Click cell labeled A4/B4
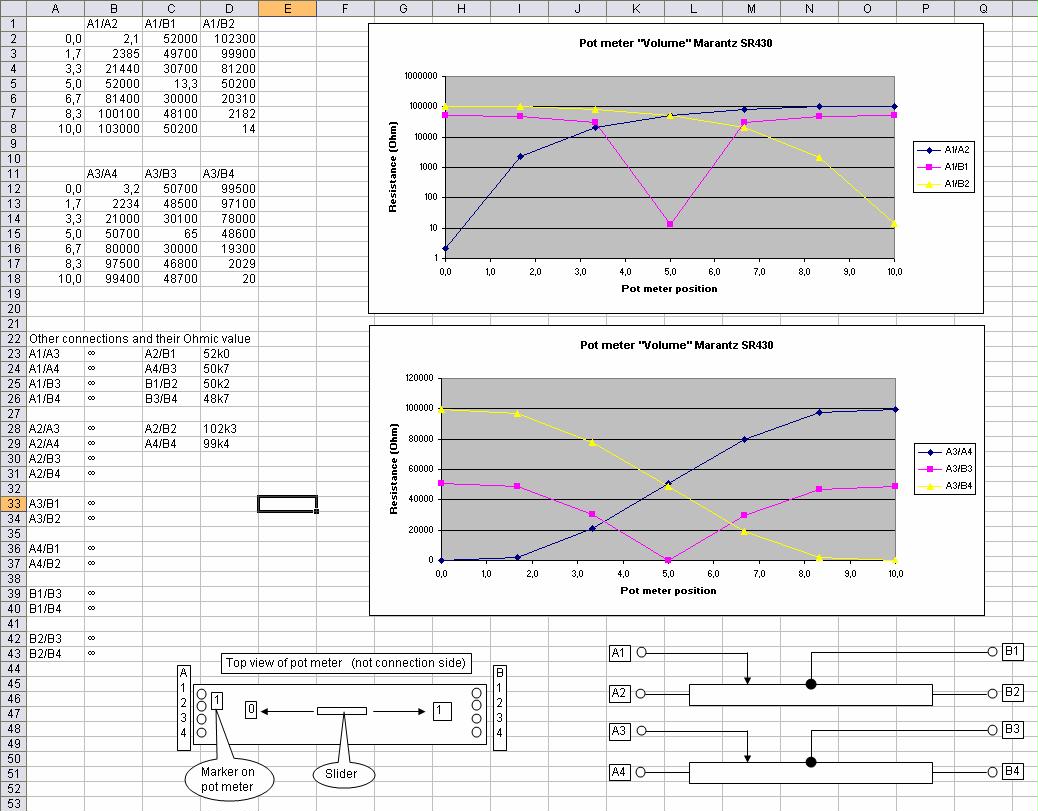Screen dimensions: 1038x811 [x=171, y=444]
